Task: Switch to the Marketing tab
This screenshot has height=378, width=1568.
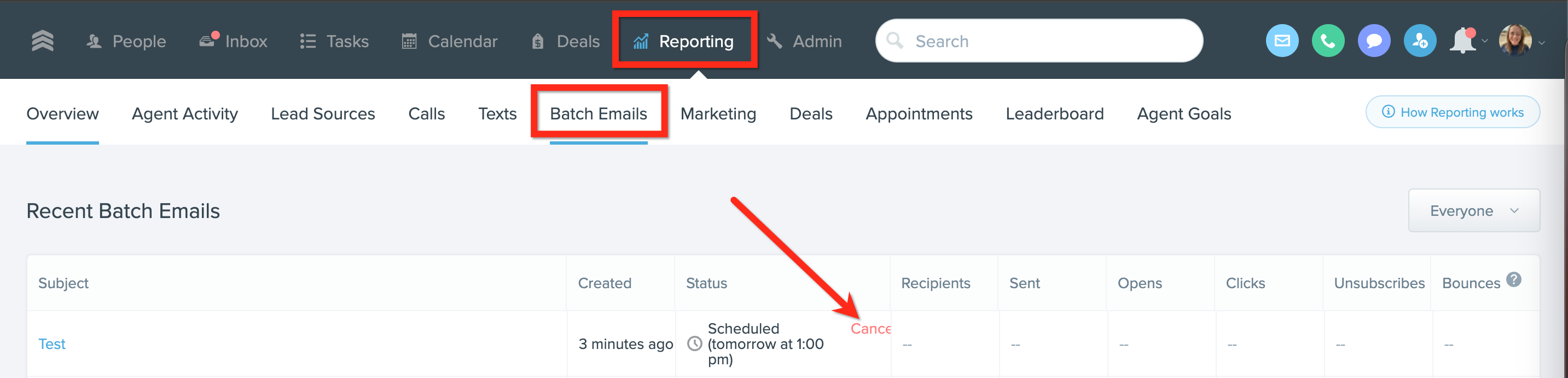Action: point(718,114)
